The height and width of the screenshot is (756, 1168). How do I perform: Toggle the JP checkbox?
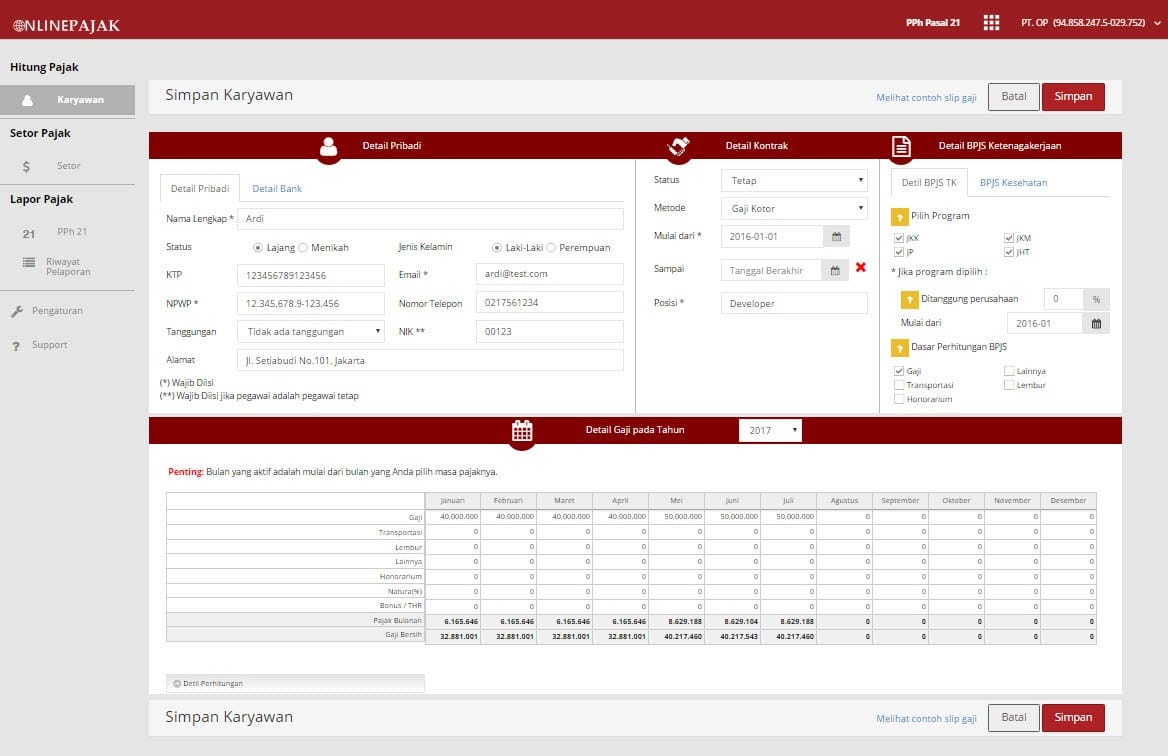899,252
